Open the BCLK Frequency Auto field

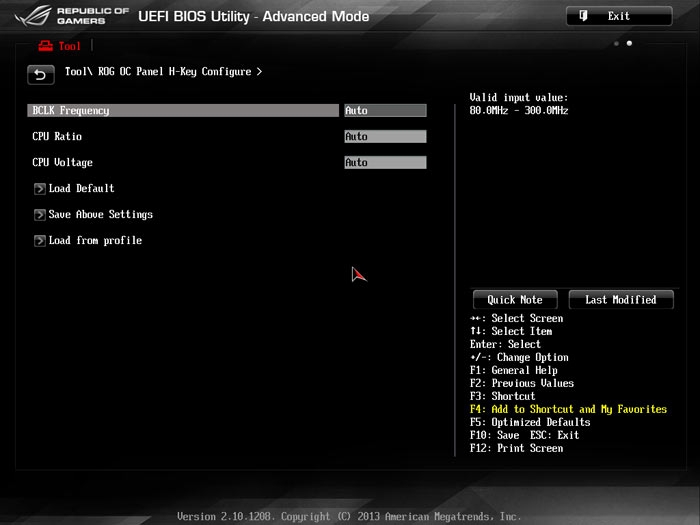click(385, 111)
